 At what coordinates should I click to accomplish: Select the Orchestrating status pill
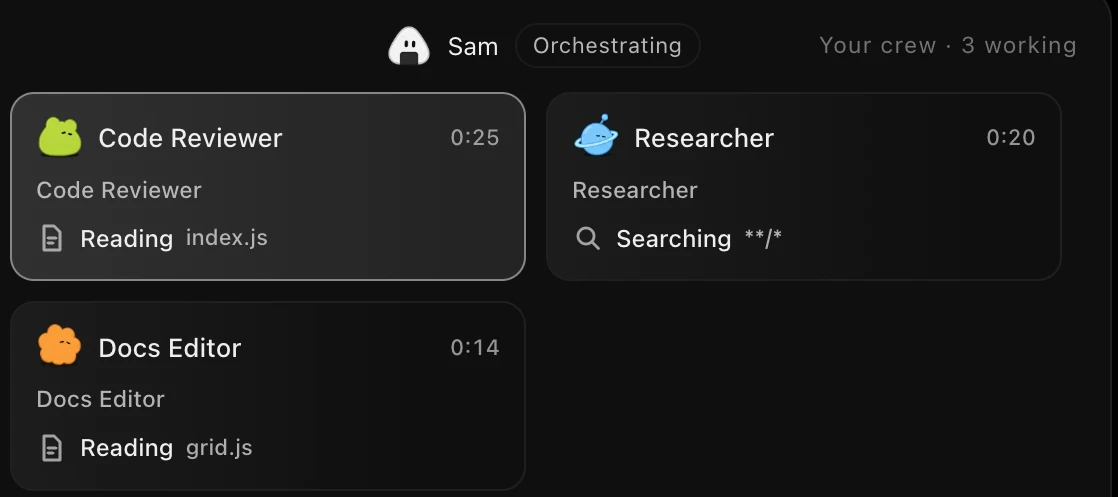click(607, 46)
